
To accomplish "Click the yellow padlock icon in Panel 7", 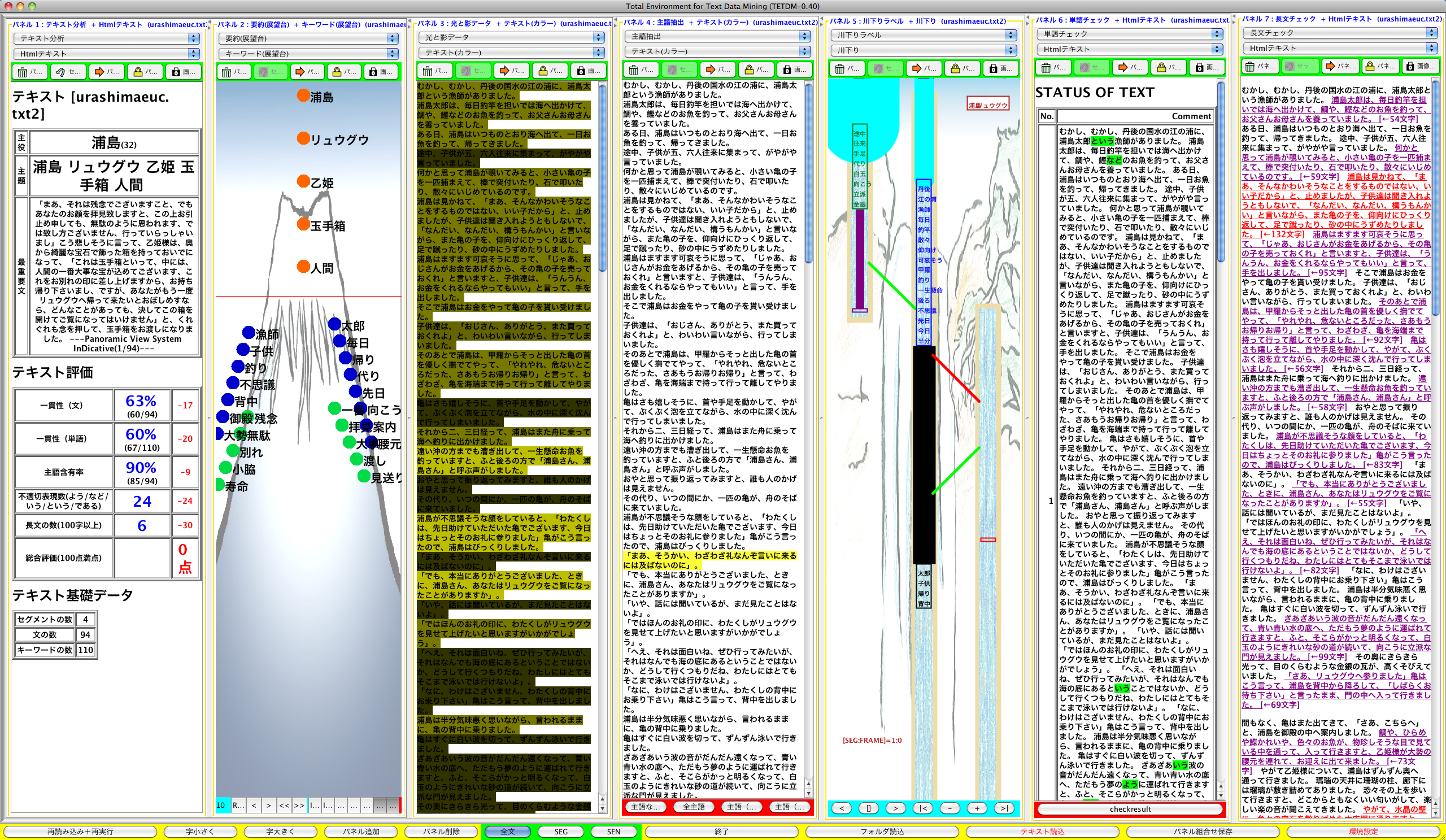I will pos(1370,67).
